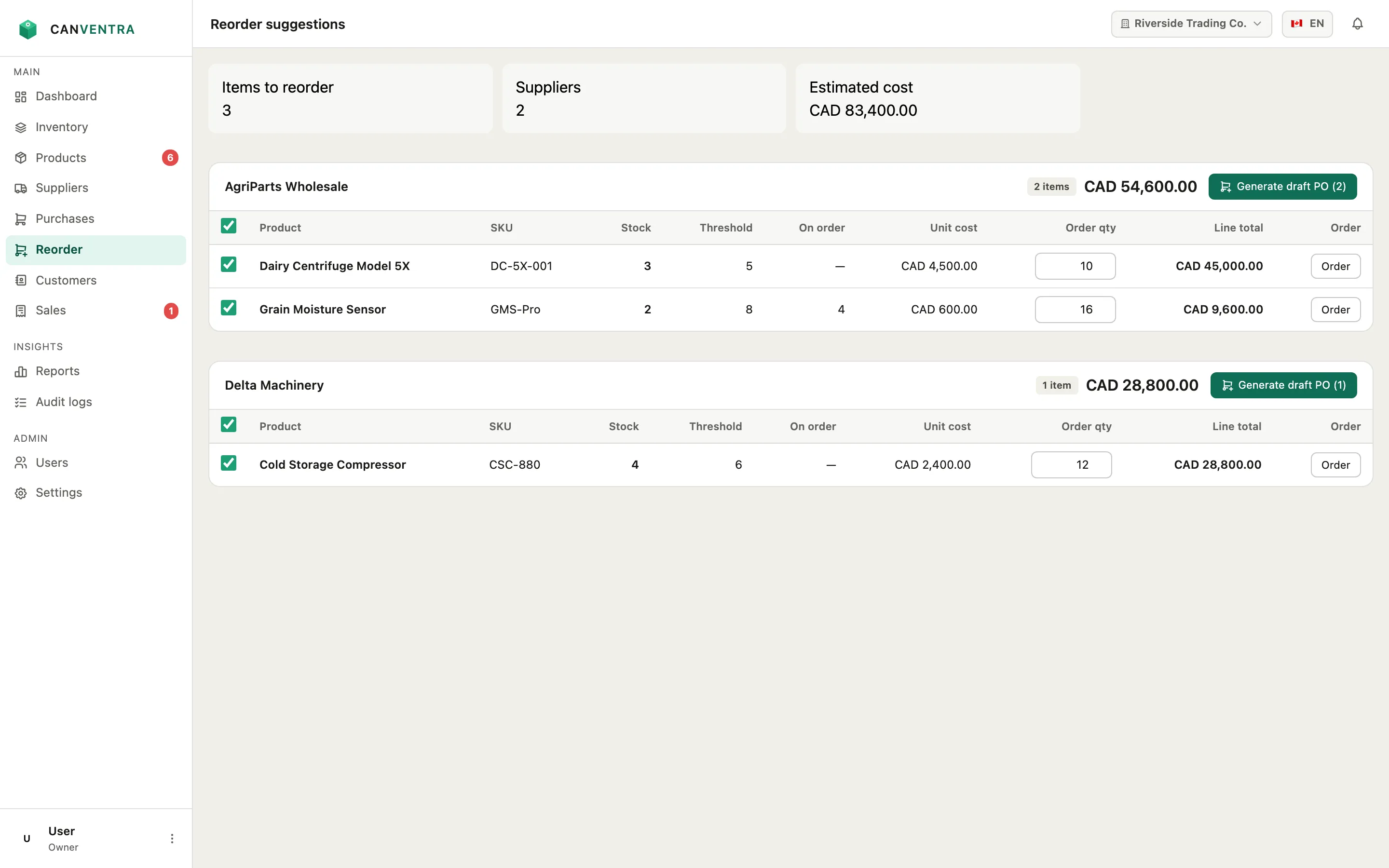Image resolution: width=1389 pixels, height=868 pixels.
Task: Open Riverside Trading Co. company dropdown
Action: [1191, 24]
